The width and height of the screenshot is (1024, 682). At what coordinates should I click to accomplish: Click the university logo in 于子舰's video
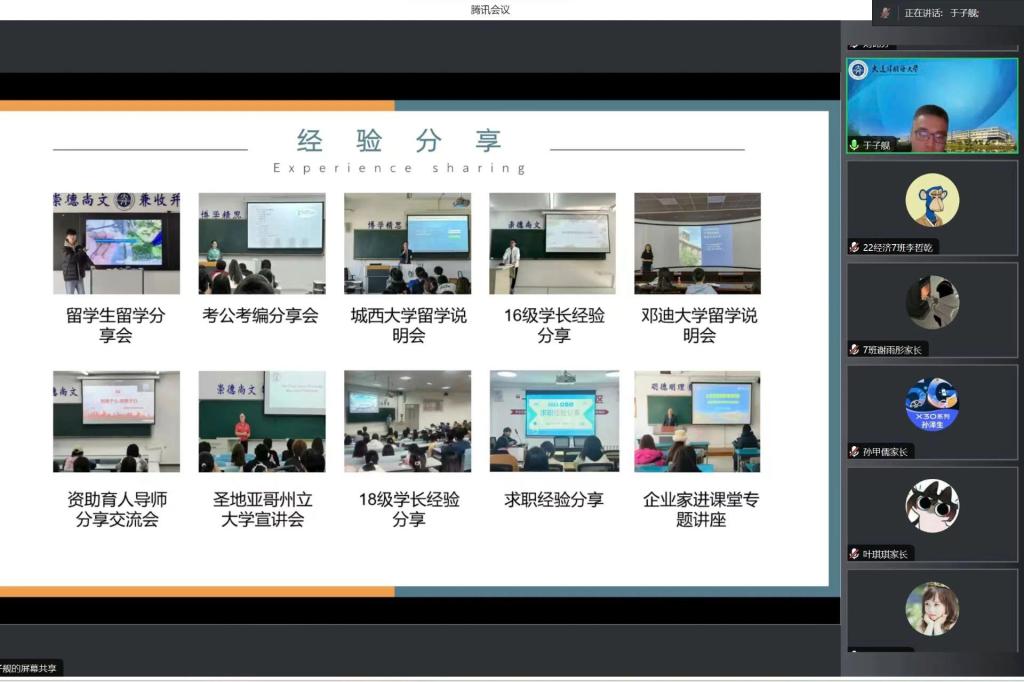click(858, 70)
